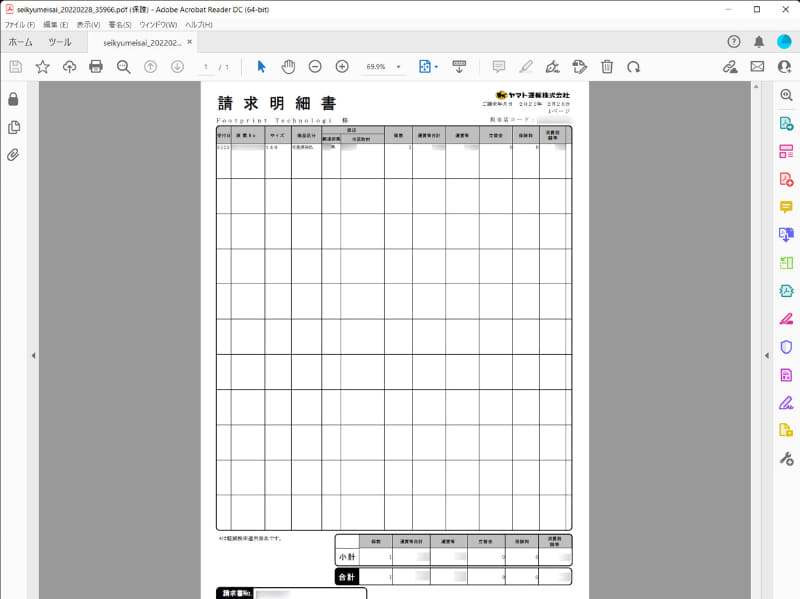800x599 pixels.
Task: Open the Comment tool speech bubble
Action: click(x=498, y=66)
